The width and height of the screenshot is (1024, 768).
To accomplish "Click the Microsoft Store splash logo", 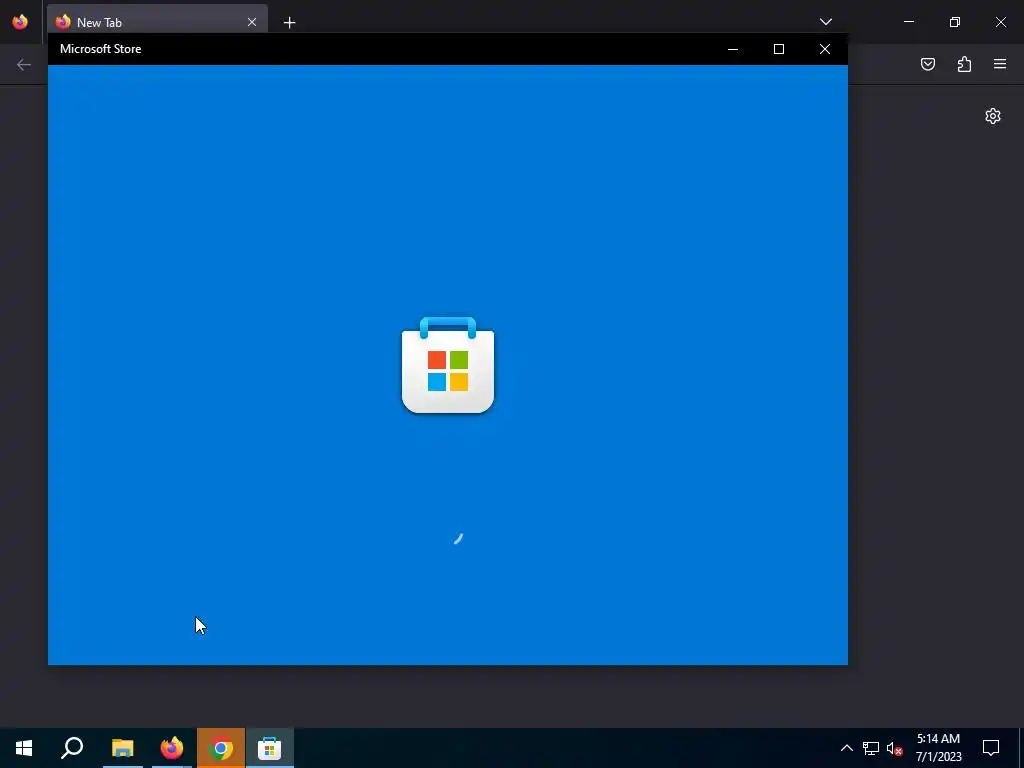I will (448, 365).
